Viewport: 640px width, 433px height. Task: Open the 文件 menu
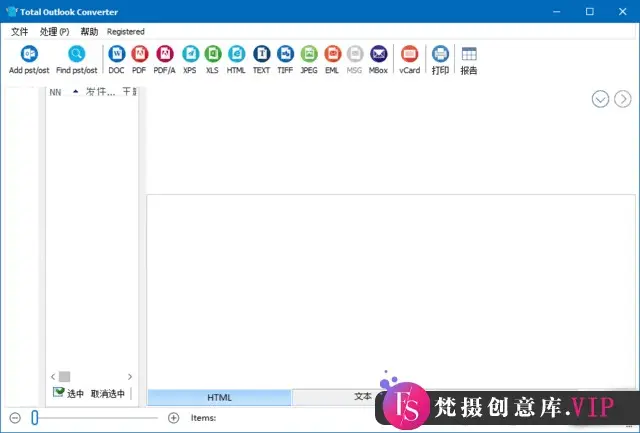(x=20, y=31)
